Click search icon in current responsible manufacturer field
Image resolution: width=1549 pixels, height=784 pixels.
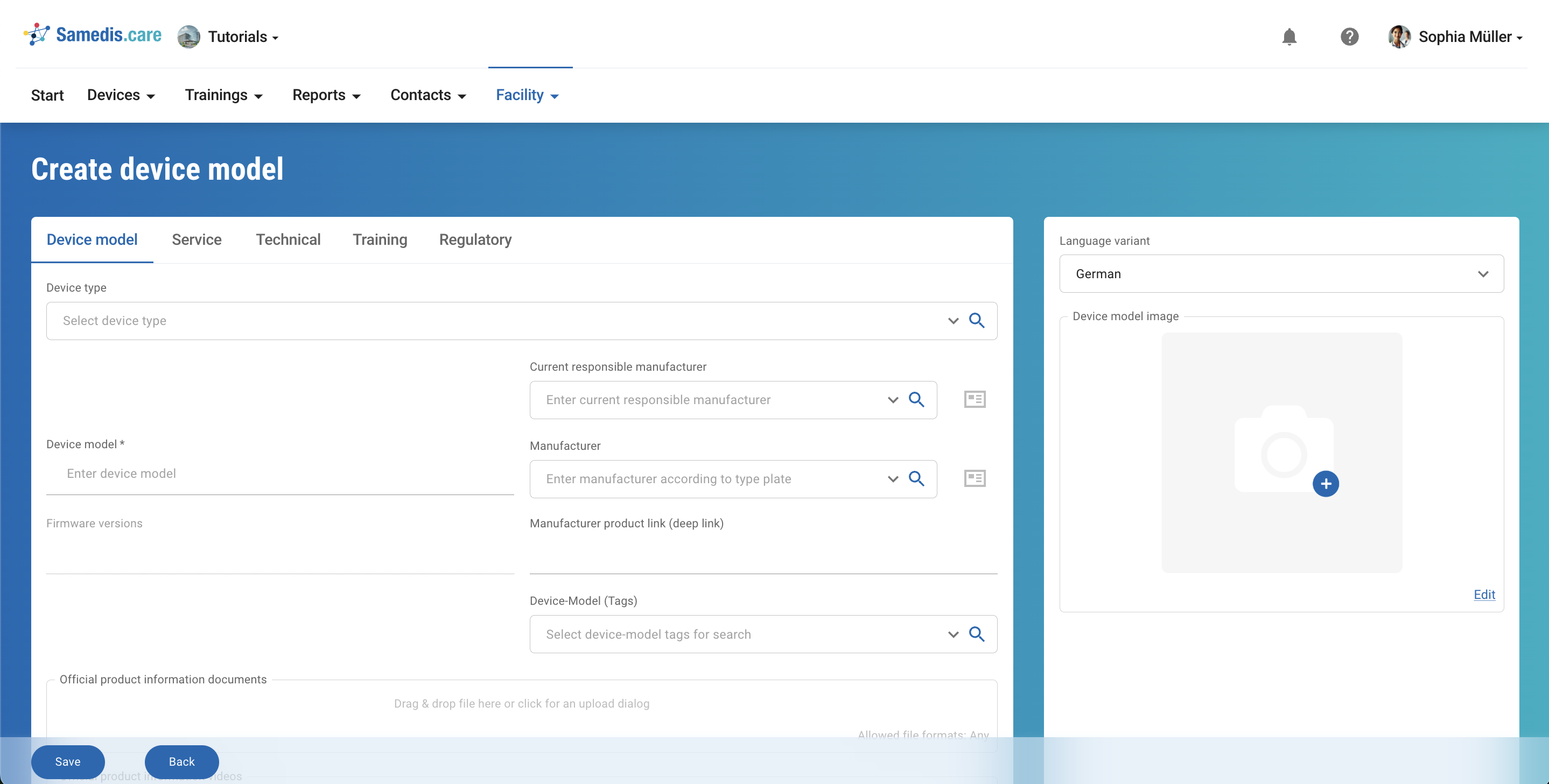coord(916,399)
